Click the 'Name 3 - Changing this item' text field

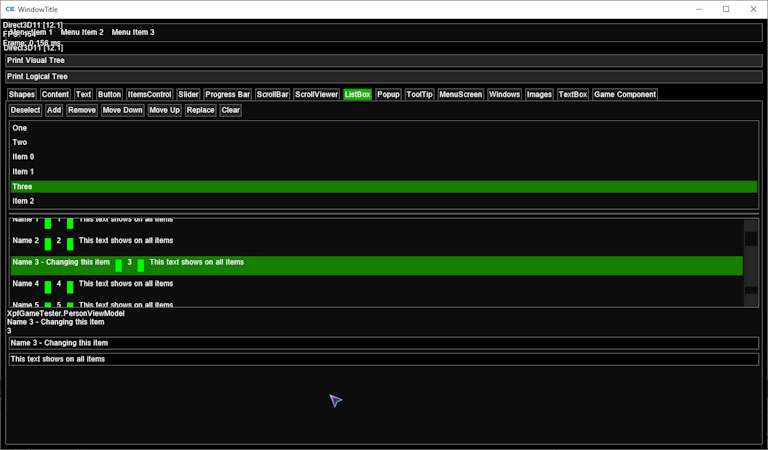(384, 343)
